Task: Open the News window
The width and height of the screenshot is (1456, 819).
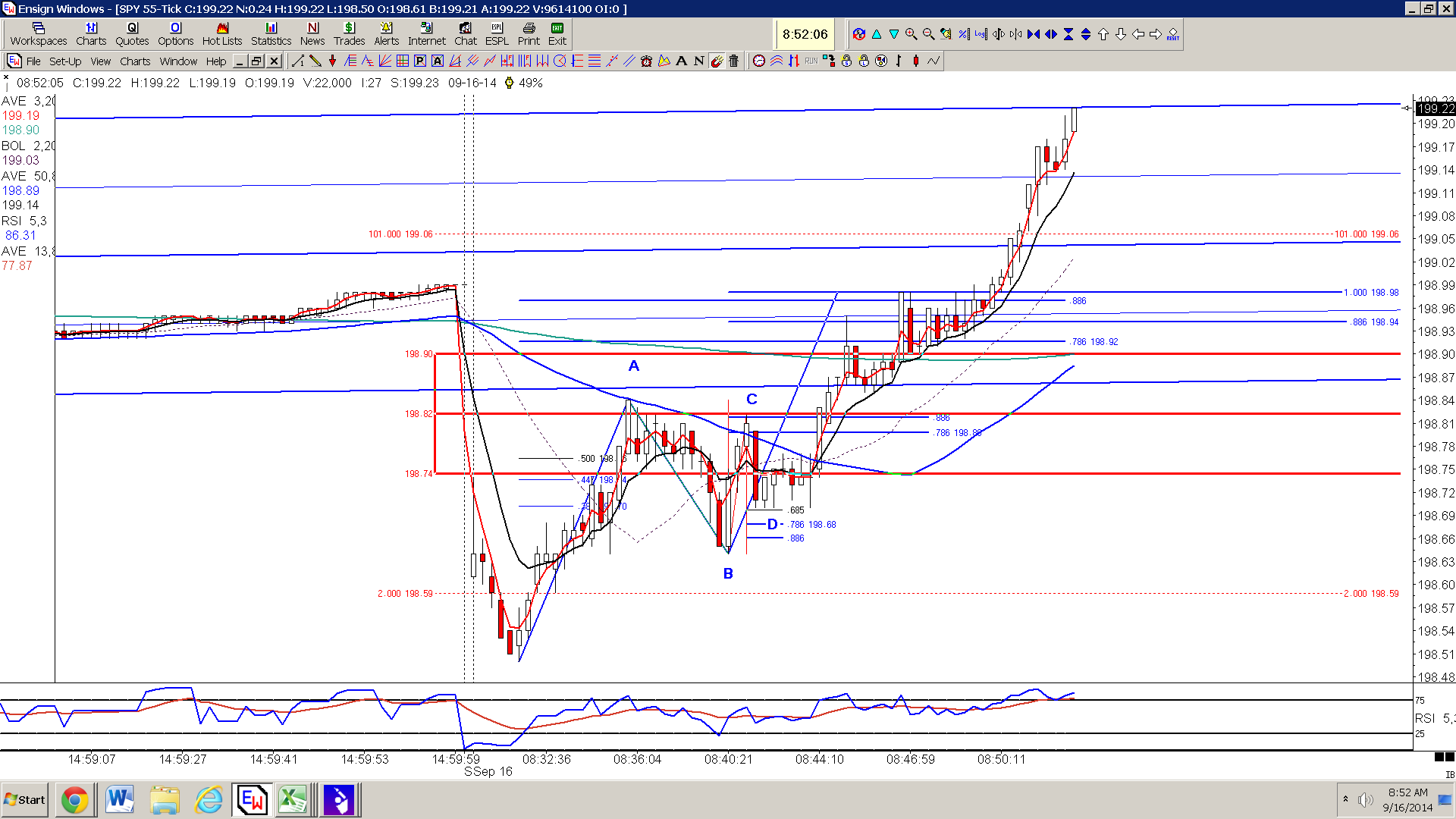Action: point(312,34)
